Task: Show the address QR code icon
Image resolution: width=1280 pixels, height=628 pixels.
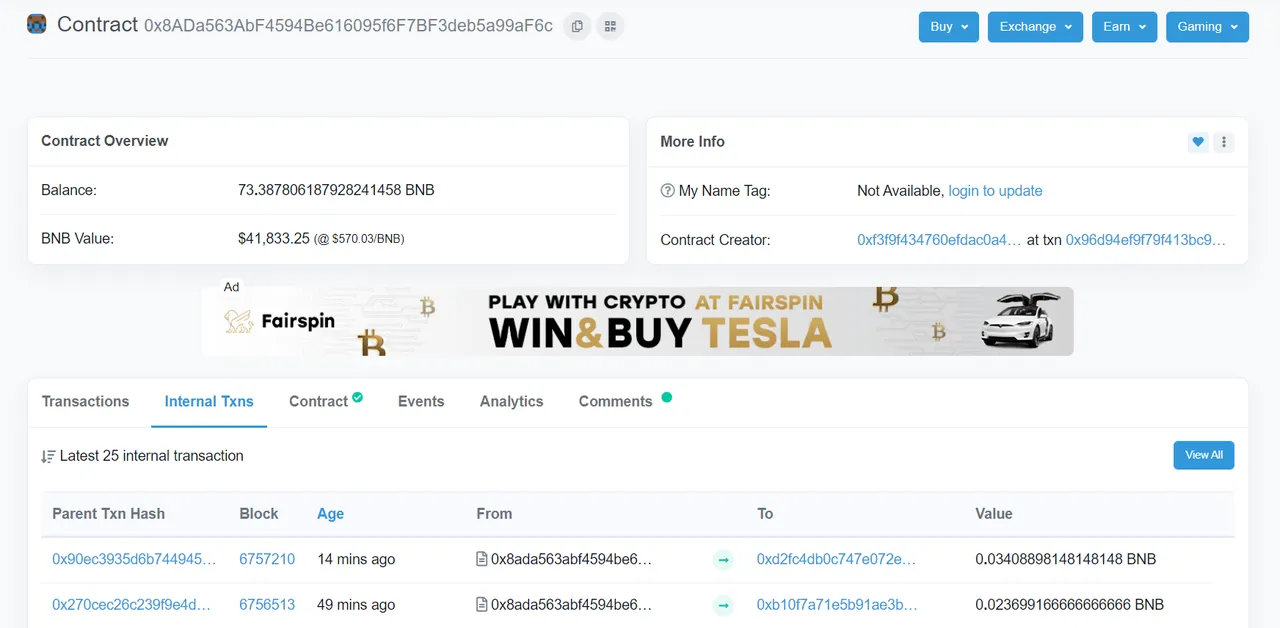Action: (610, 26)
